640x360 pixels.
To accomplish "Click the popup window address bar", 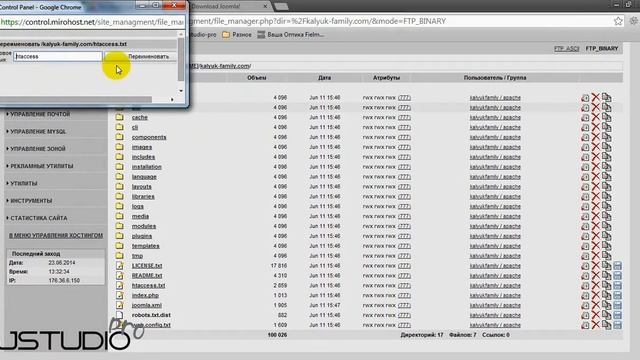I will (92, 22).
